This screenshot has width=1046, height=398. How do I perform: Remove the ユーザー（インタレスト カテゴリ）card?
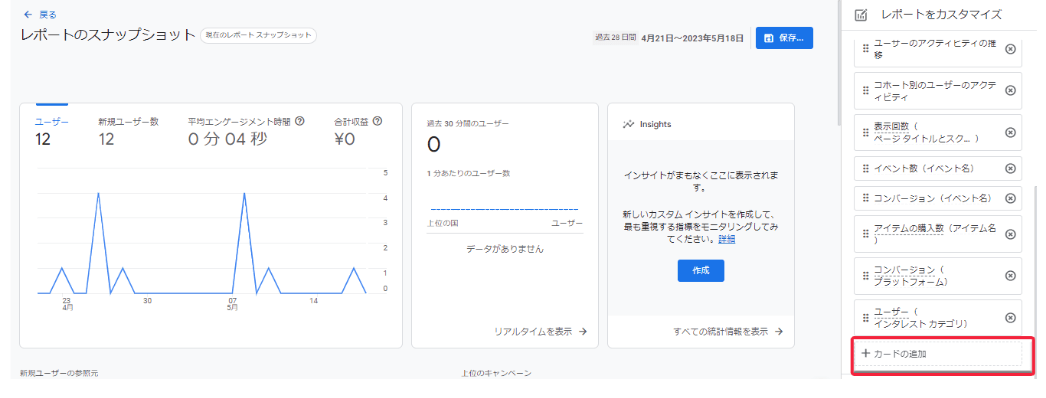[x=1010, y=317]
